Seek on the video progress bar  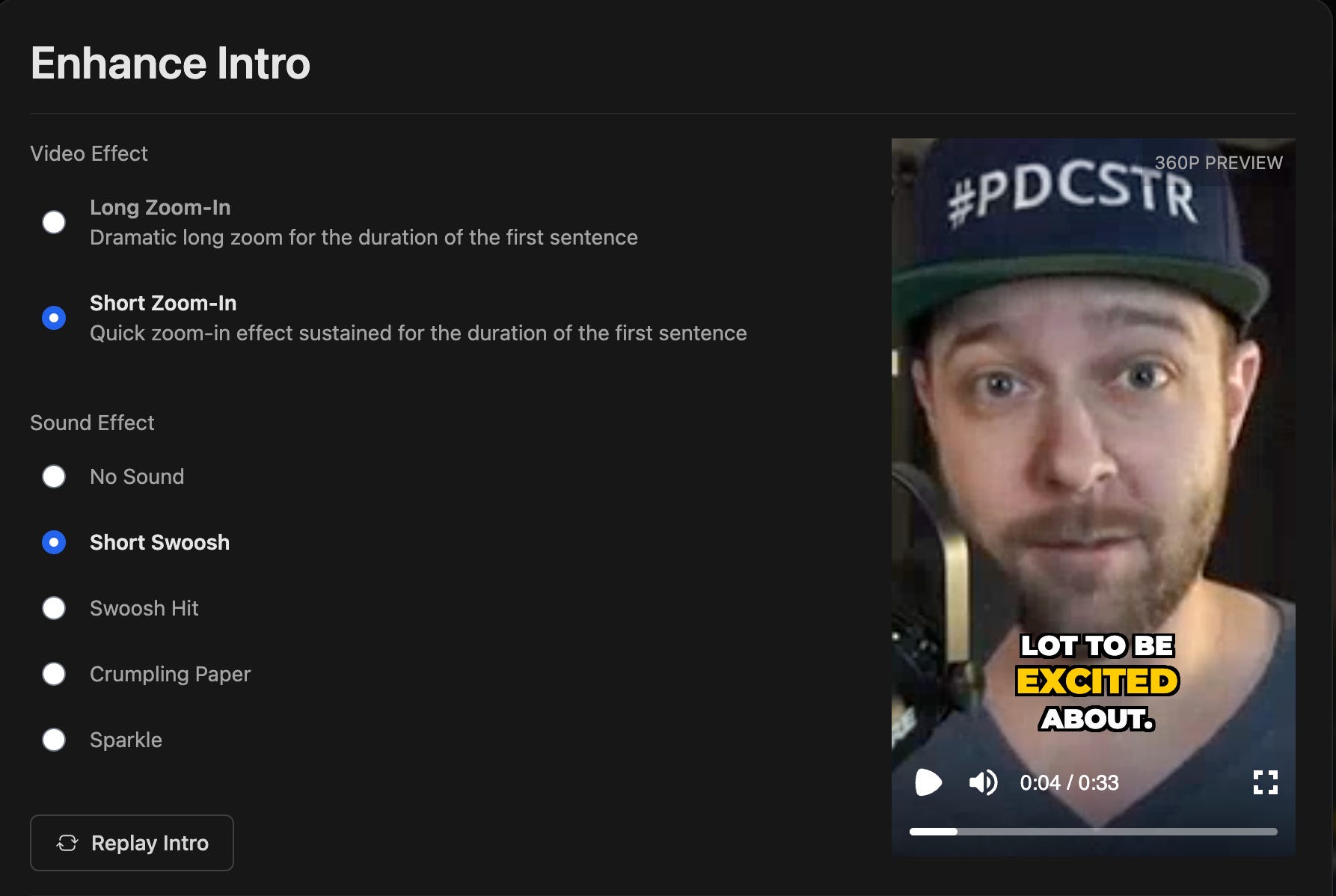tap(1093, 832)
